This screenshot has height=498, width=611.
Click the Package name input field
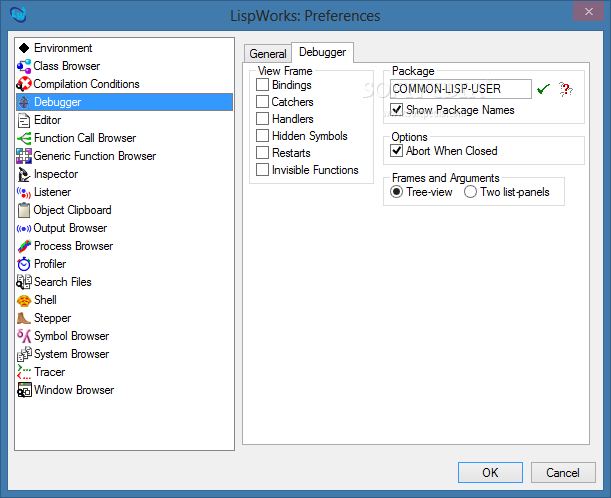click(x=461, y=89)
